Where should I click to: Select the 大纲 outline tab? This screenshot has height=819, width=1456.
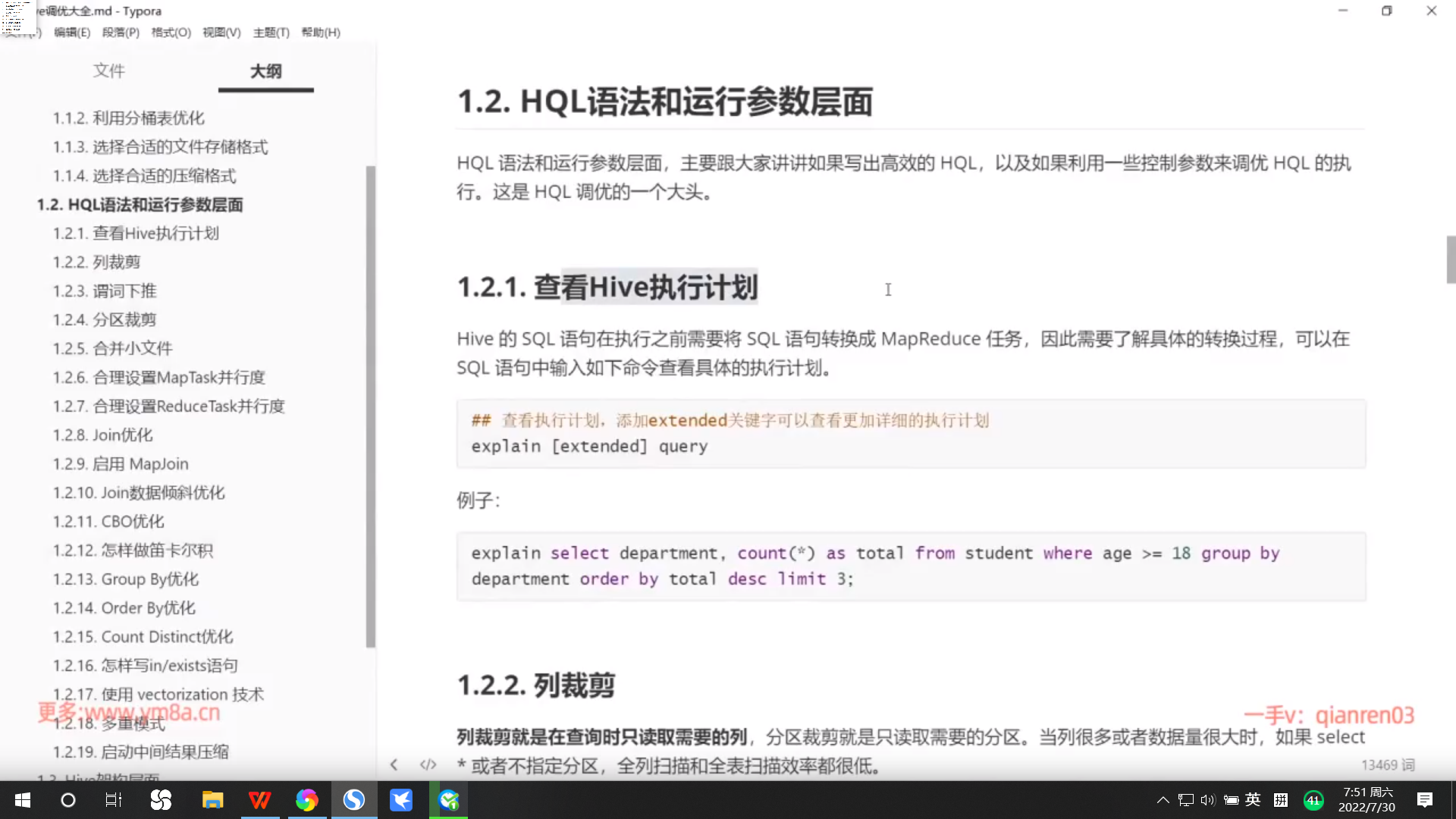[x=265, y=71]
